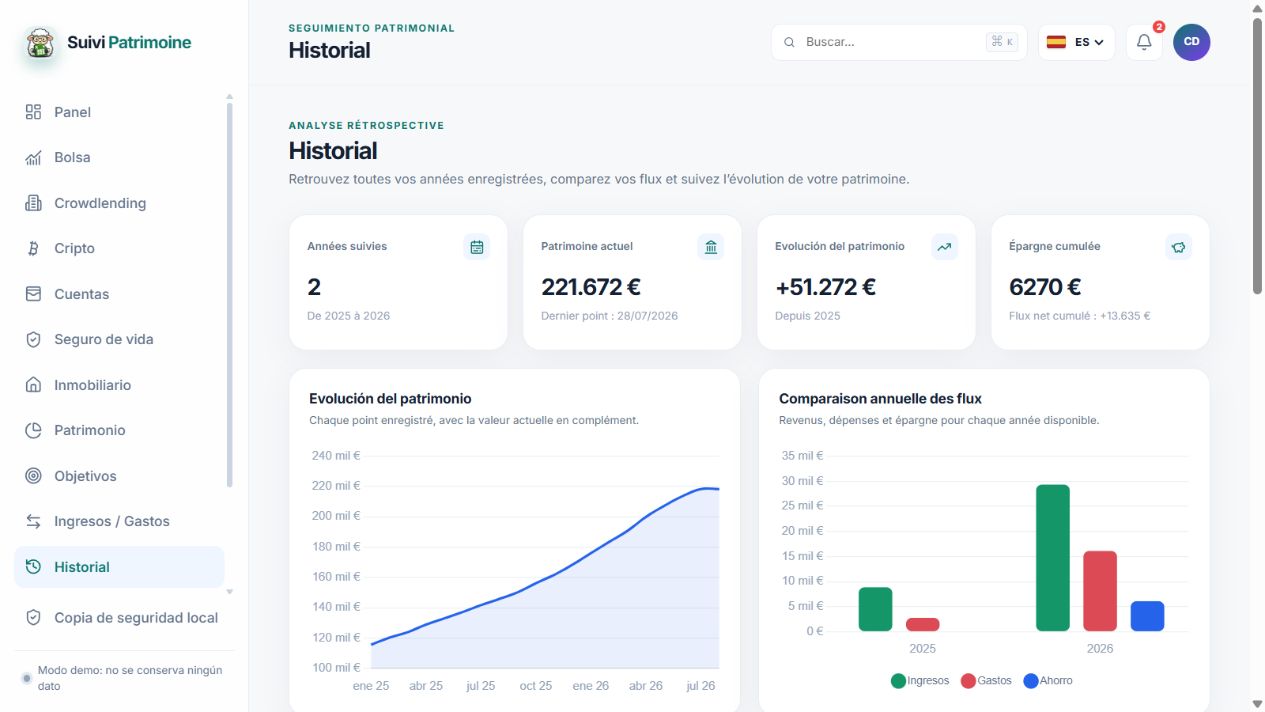1265x712 pixels.
Task: Click the Suivi Patrimoine logo icon
Action: click(x=40, y=43)
